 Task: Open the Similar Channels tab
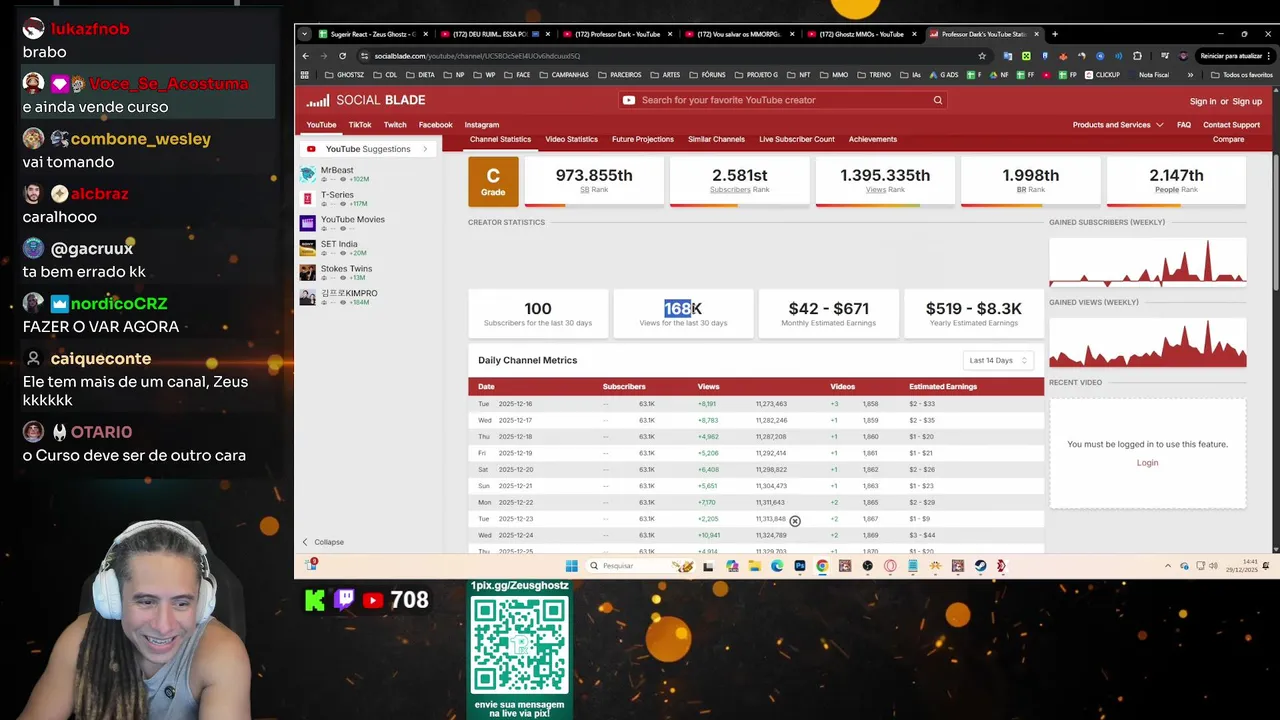716,140
